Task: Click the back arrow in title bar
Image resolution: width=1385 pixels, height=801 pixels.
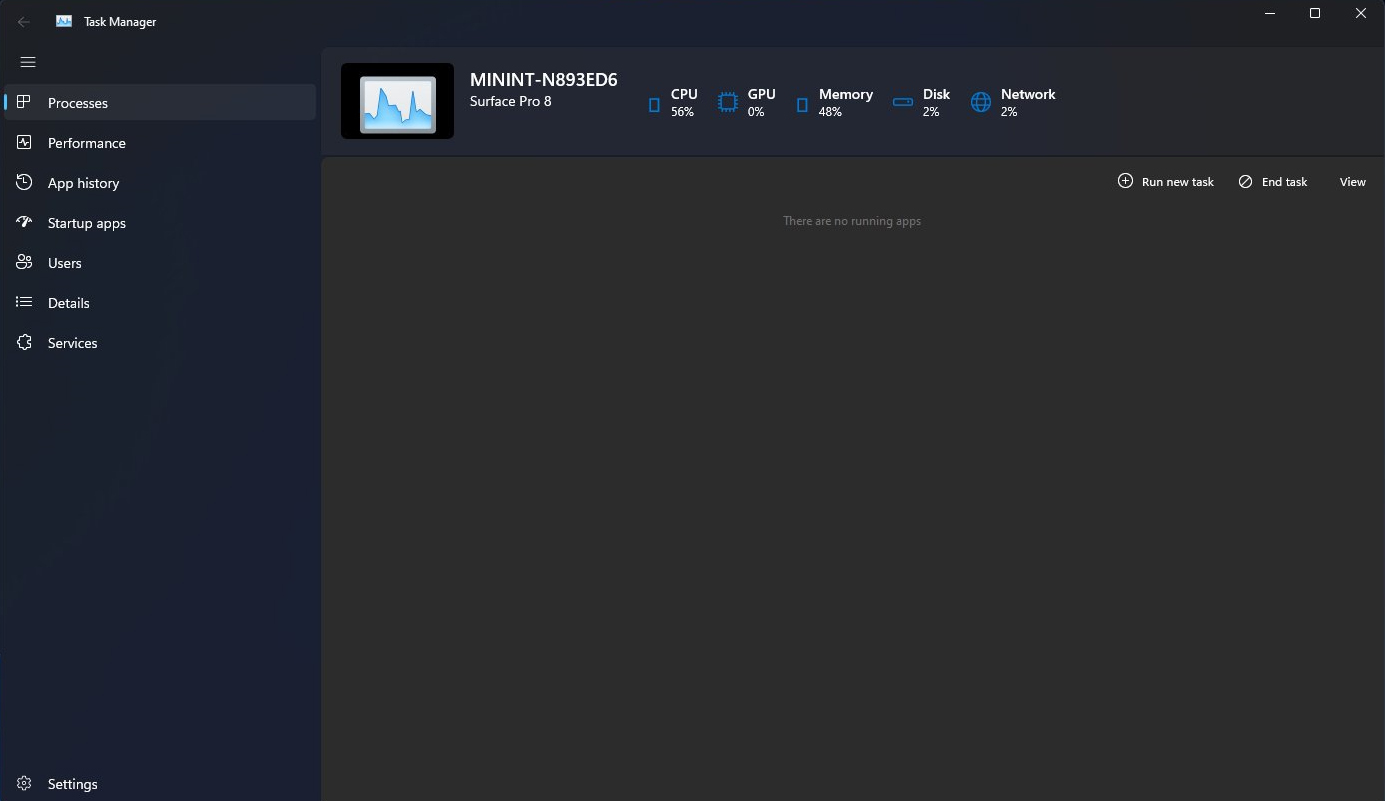Action: point(24,21)
